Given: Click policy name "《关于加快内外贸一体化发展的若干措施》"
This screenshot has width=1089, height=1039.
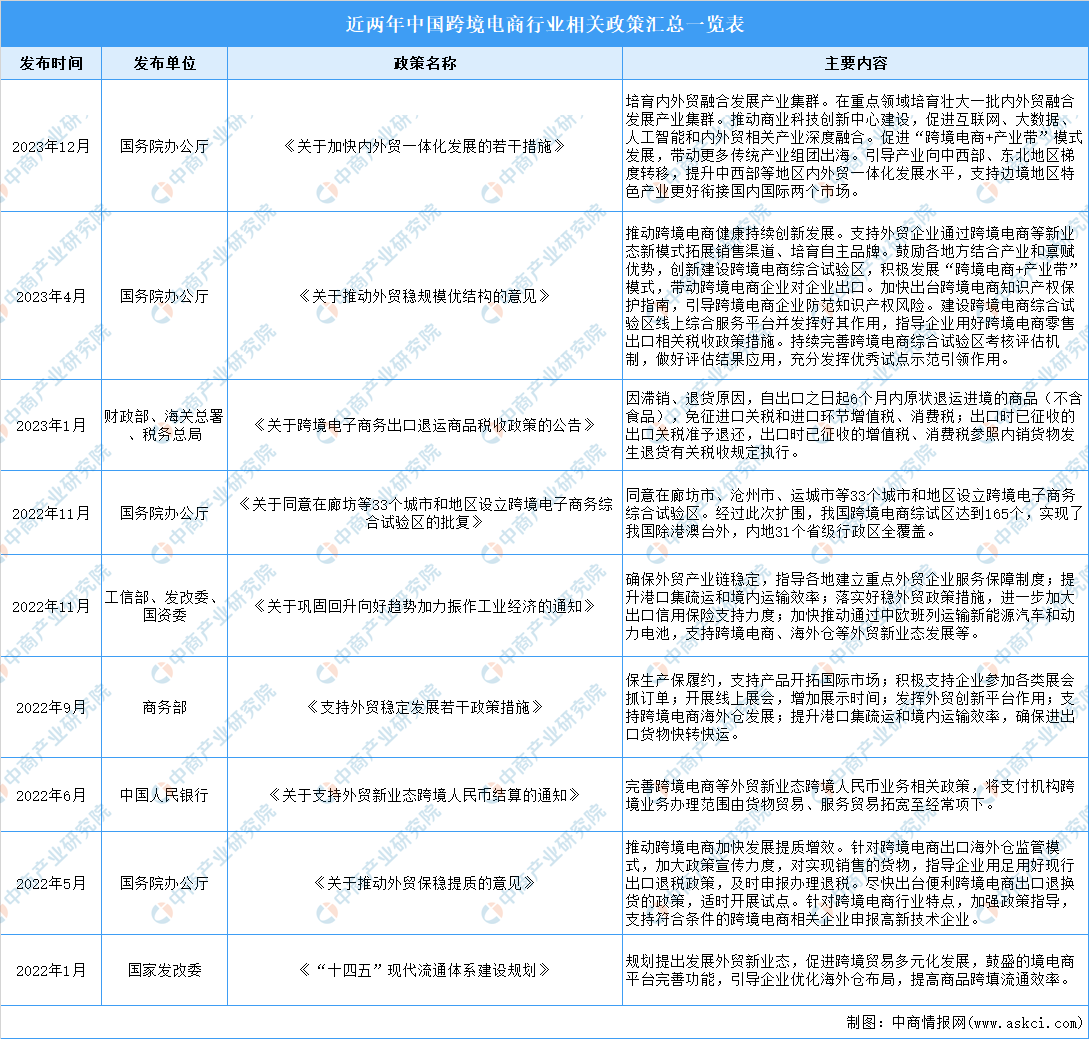Looking at the screenshot, I should (424, 147).
